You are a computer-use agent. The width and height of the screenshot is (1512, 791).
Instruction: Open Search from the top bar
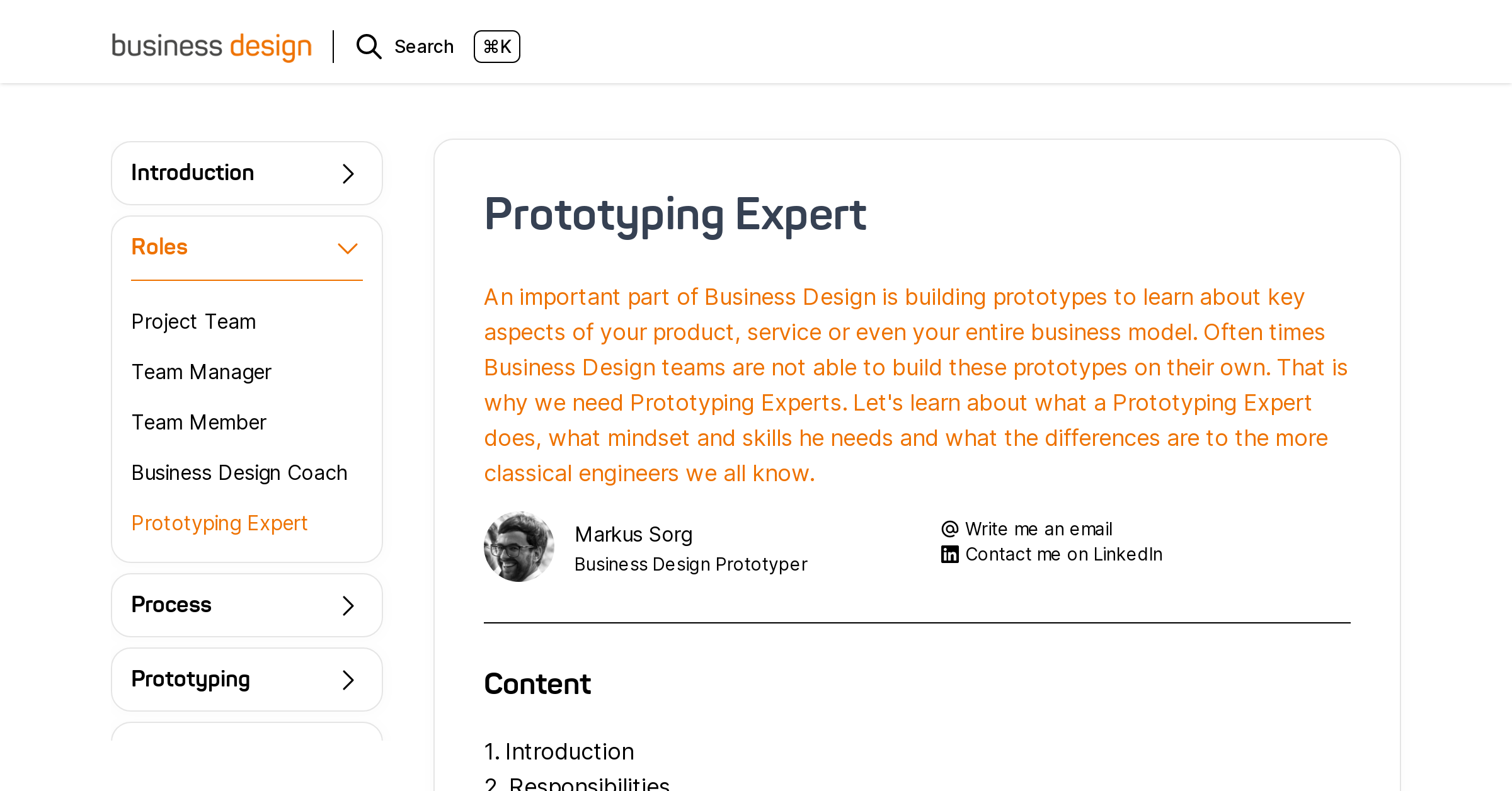(423, 46)
